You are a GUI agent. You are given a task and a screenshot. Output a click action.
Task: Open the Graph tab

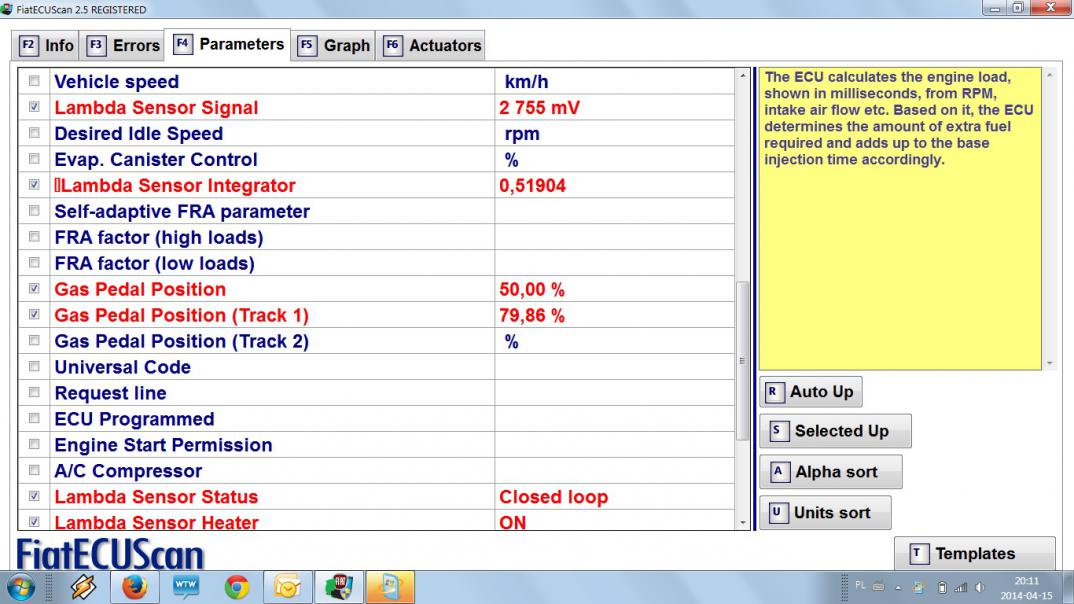(x=335, y=46)
